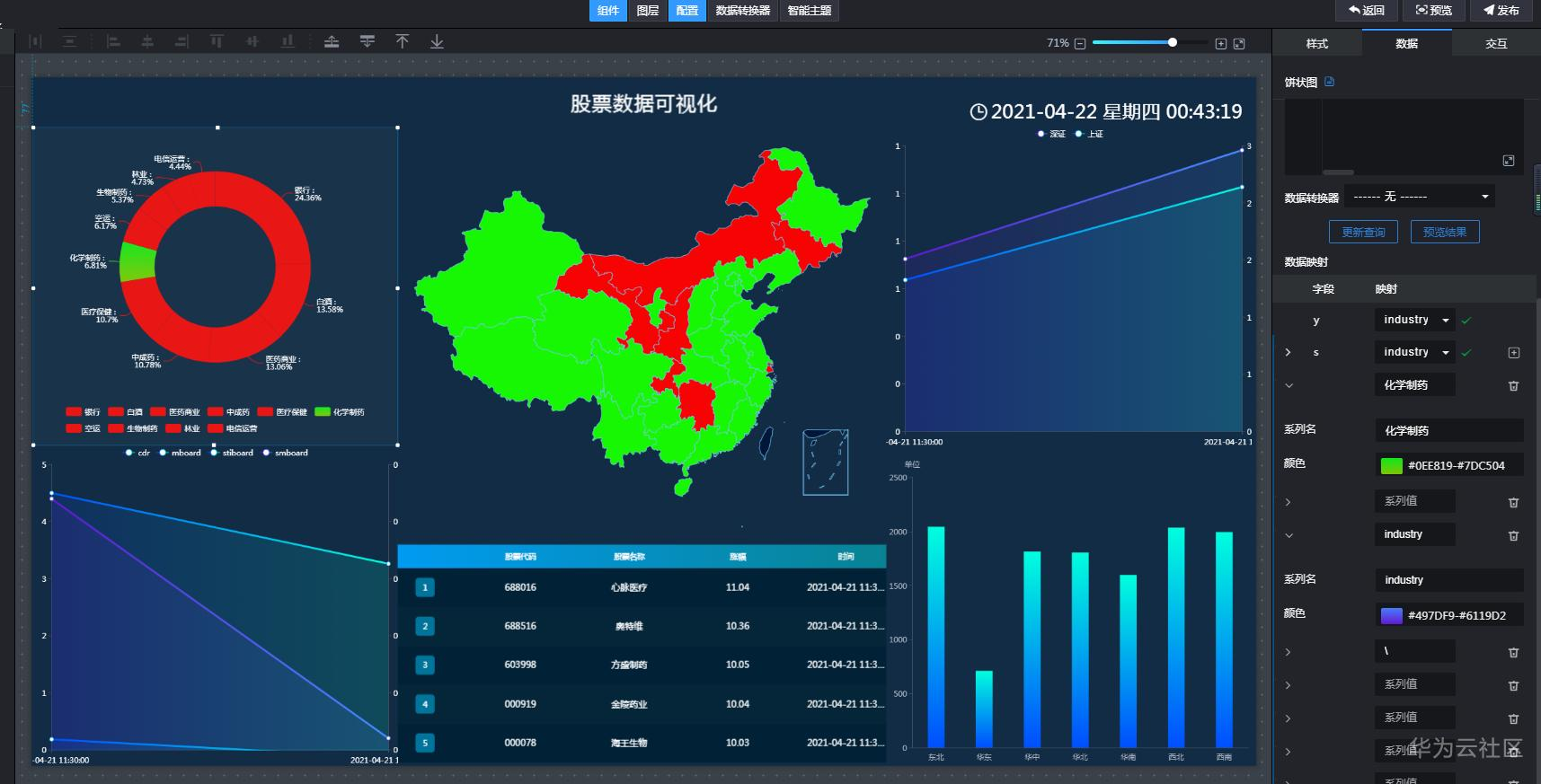
Task: Toggle the 配置 panel button
Action: pyautogui.click(x=687, y=11)
